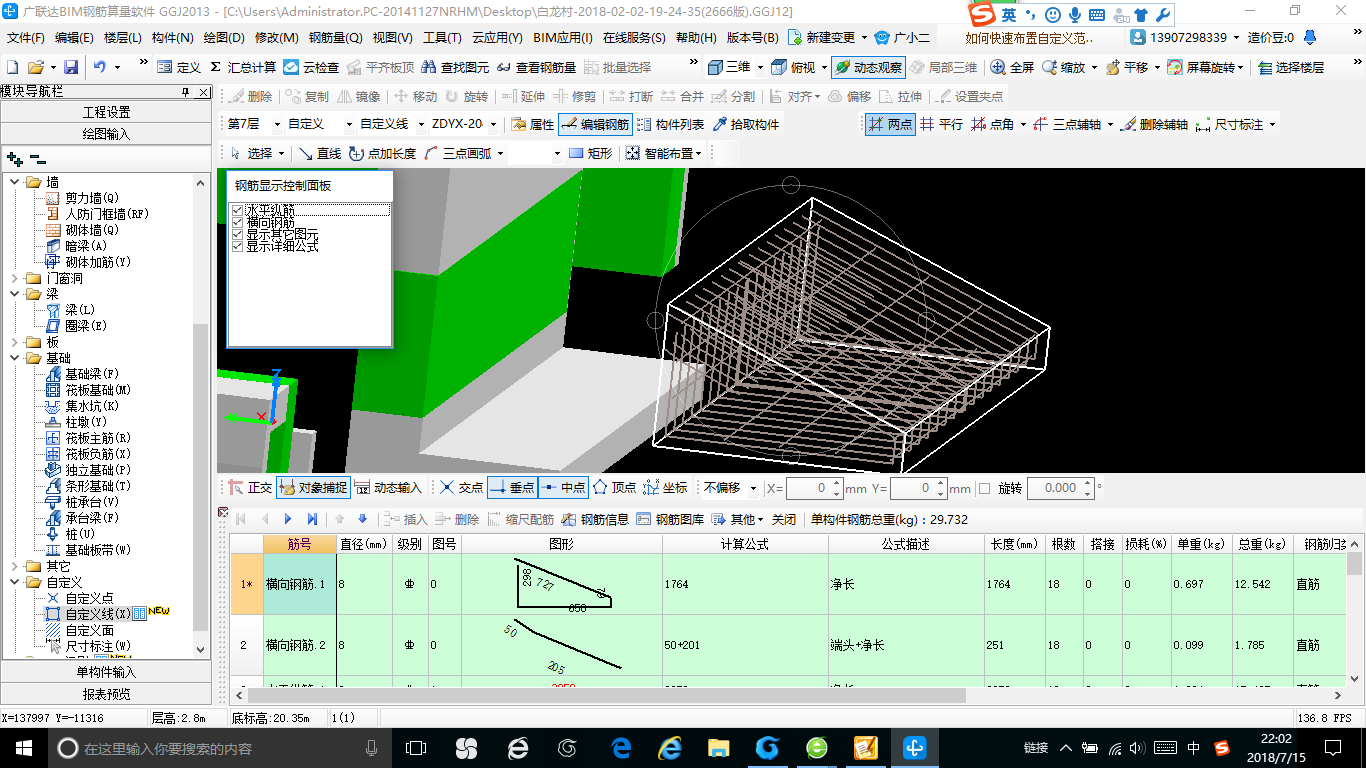Open 在线服务(S) menu

(x=634, y=38)
